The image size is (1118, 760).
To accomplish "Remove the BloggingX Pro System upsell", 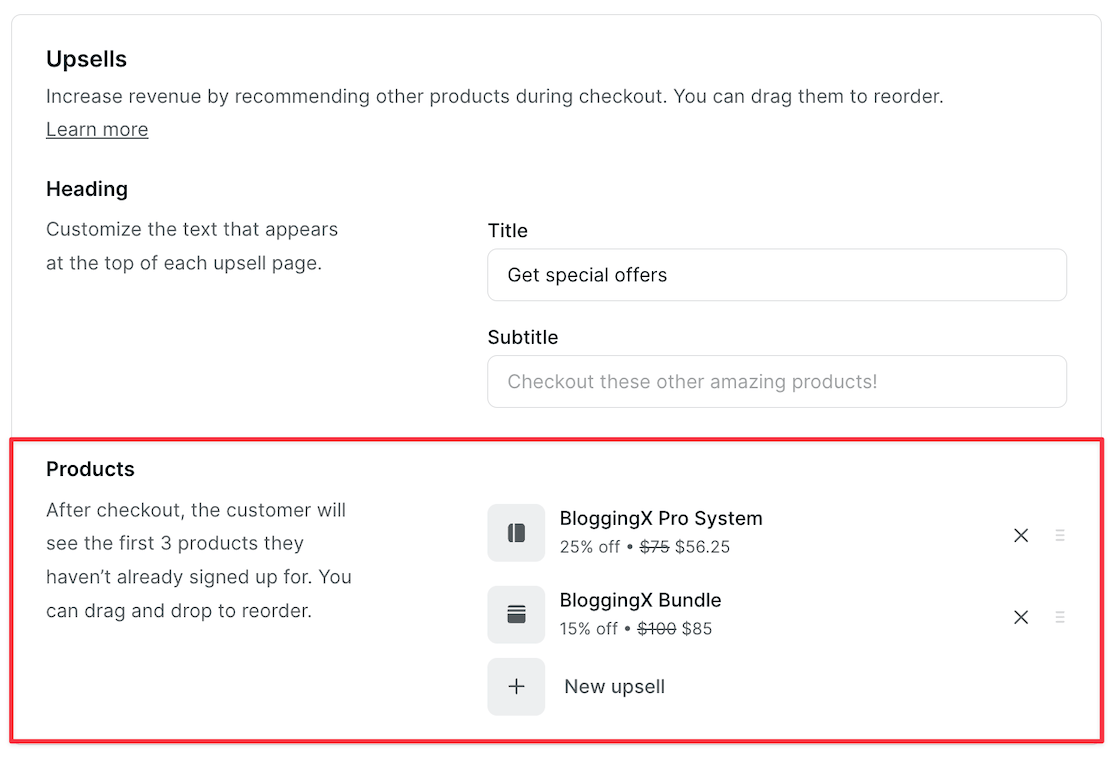I will point(1021,535).
